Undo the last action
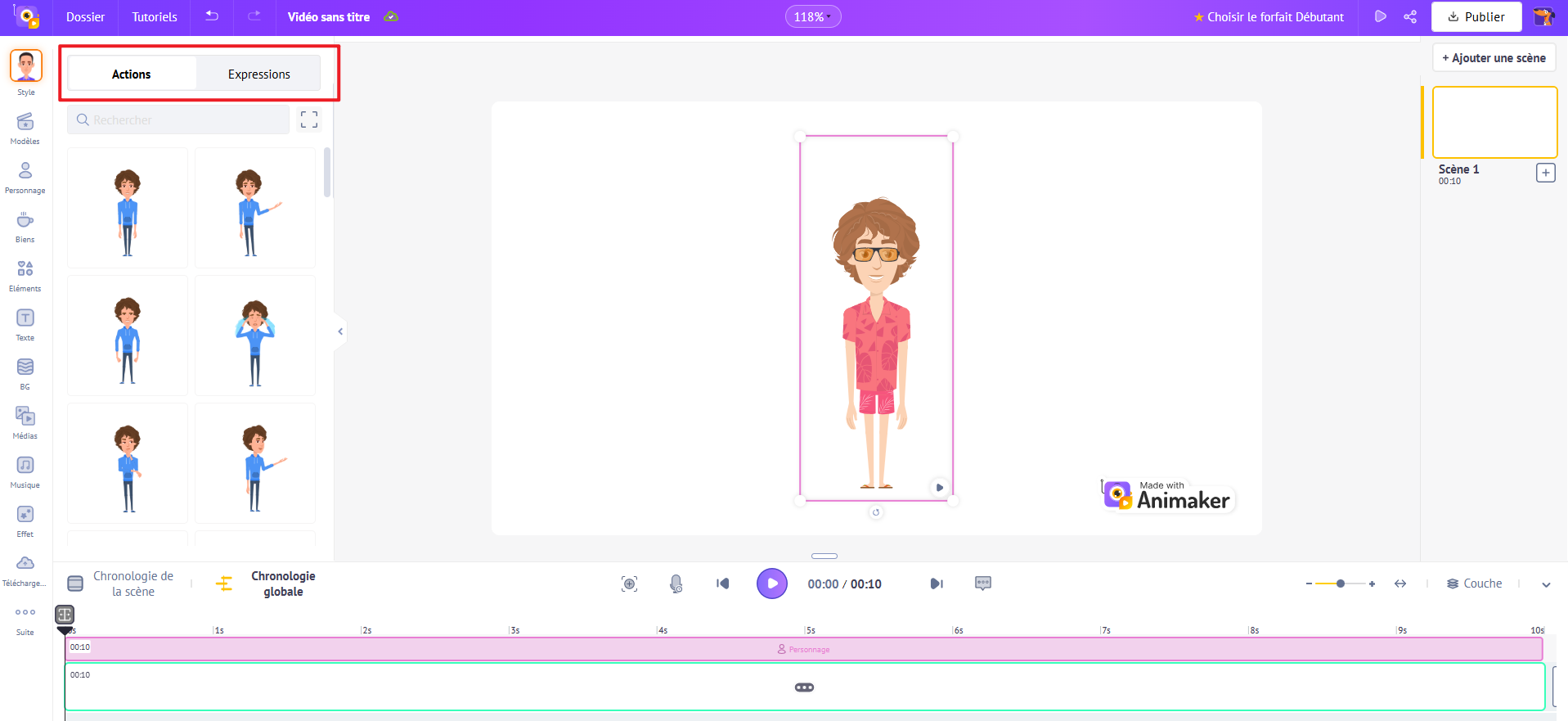The width and height of the screenshot is (1568, 721). click(212, 16)
